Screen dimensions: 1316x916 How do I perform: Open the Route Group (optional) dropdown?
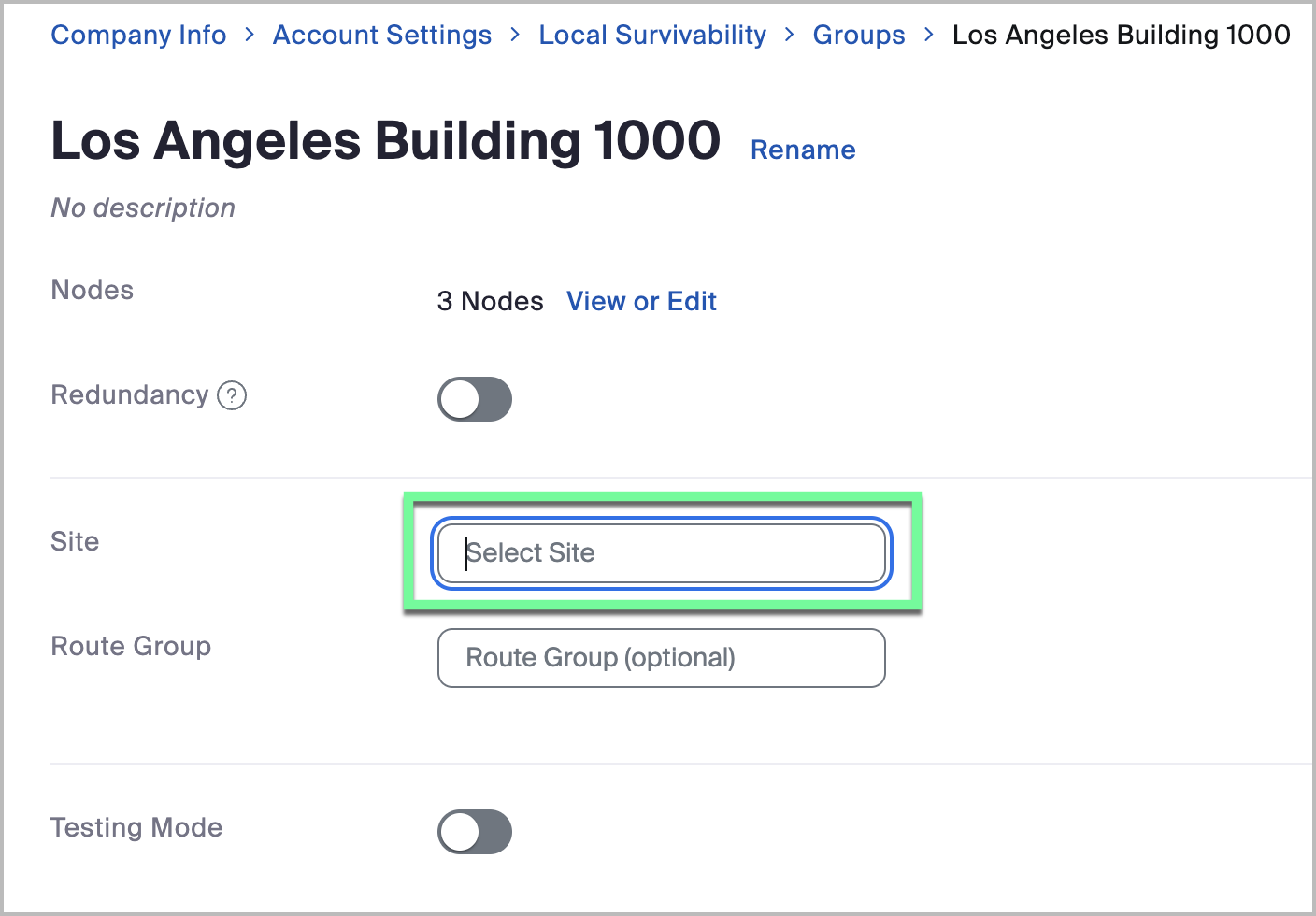point(661,658)
